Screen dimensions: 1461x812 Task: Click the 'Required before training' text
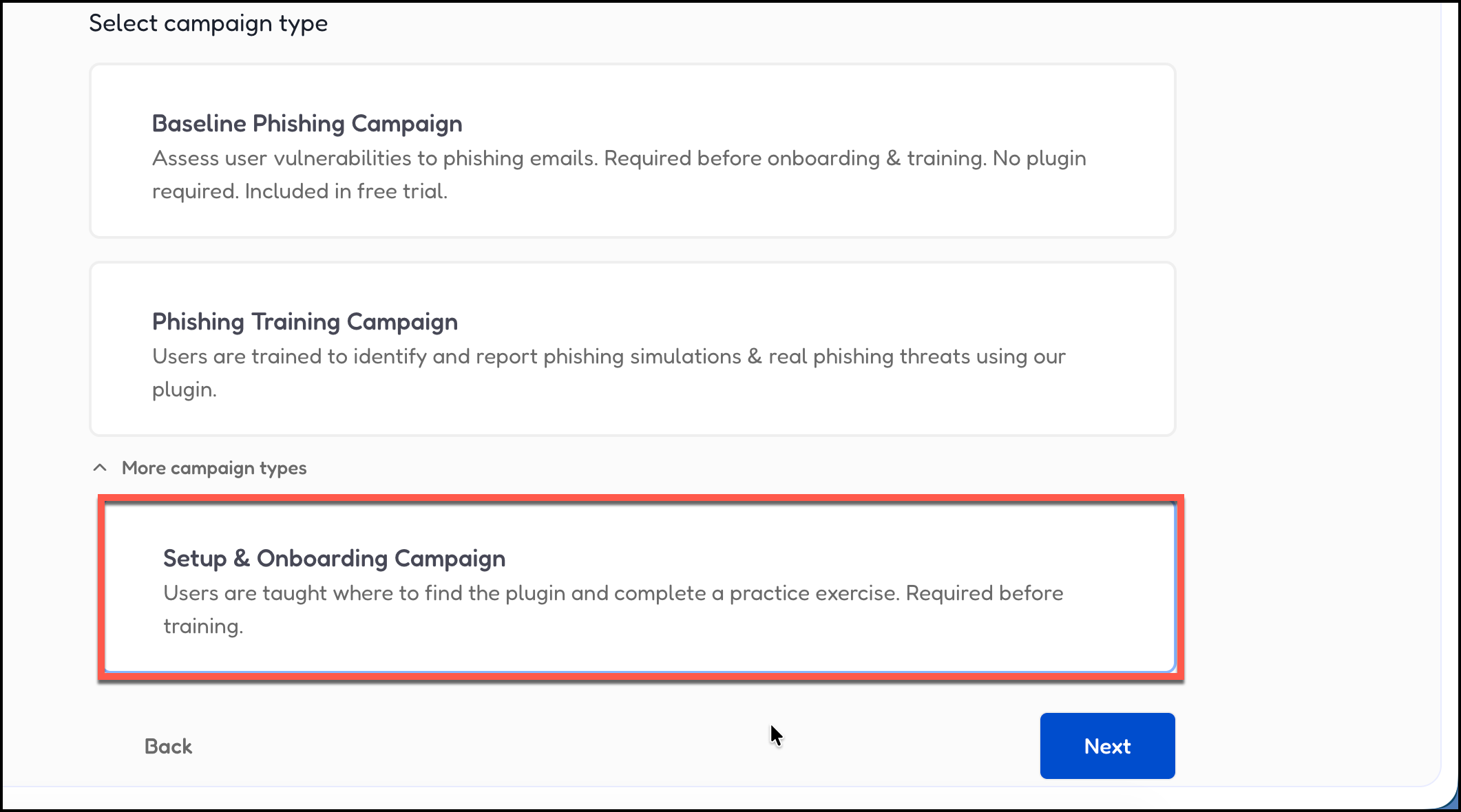click(985, 594)
